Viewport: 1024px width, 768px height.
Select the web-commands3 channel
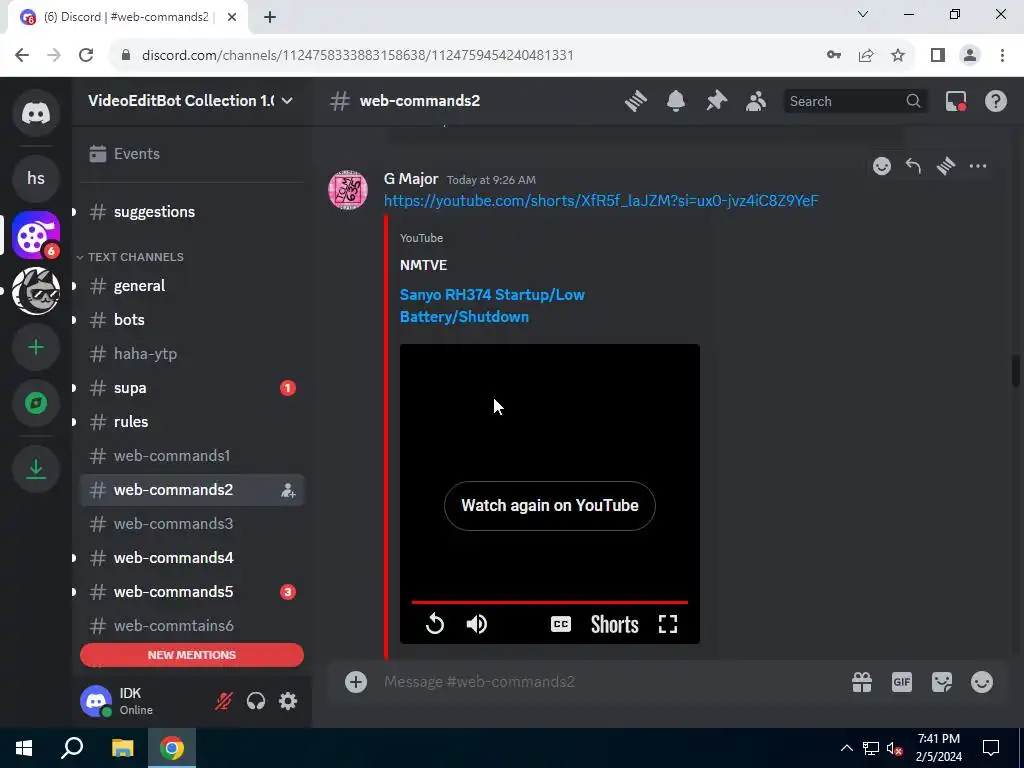pyautogui.click(x=192, y=524)
